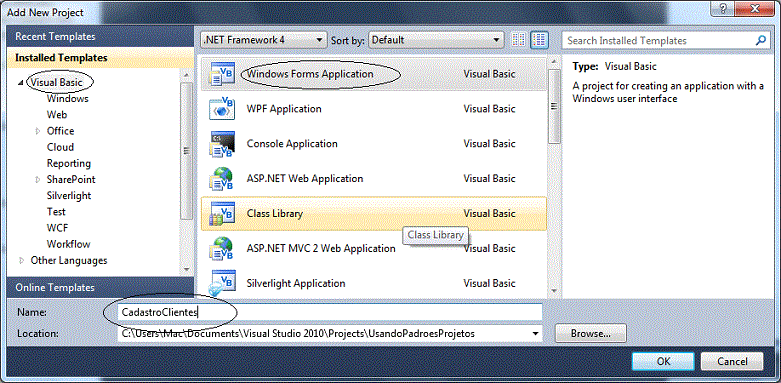Select the Office category

(x=60, y=131)
